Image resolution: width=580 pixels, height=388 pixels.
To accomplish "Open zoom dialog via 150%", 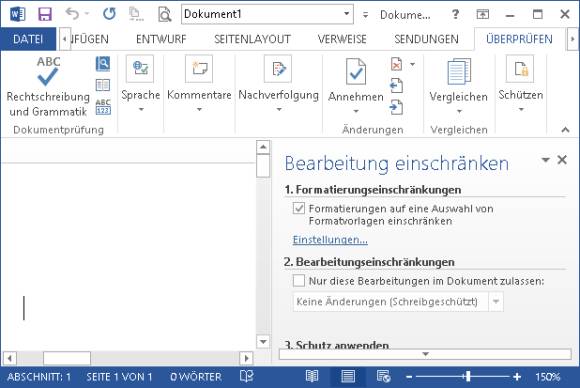I will (547, 377).
